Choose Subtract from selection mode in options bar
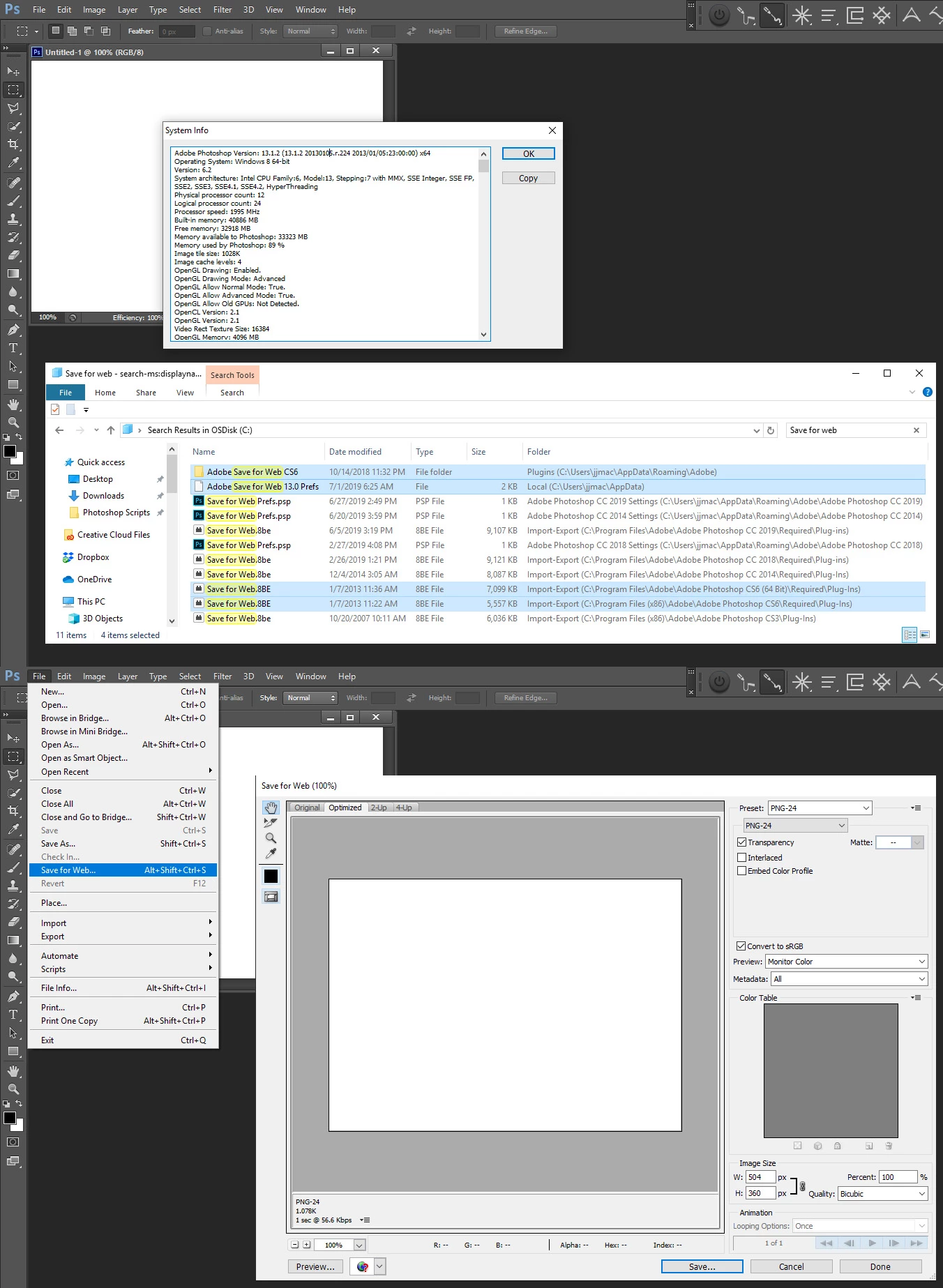943x1288 pixels. (x=89, y=31)
